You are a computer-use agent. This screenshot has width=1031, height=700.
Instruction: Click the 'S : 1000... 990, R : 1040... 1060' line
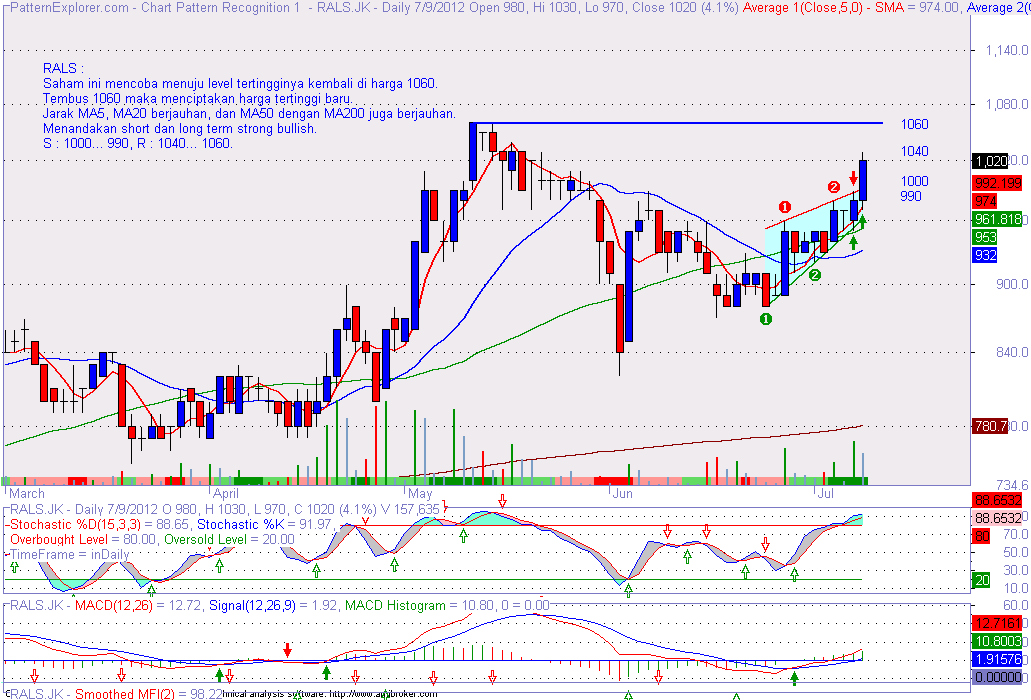(x=137, y=143)
